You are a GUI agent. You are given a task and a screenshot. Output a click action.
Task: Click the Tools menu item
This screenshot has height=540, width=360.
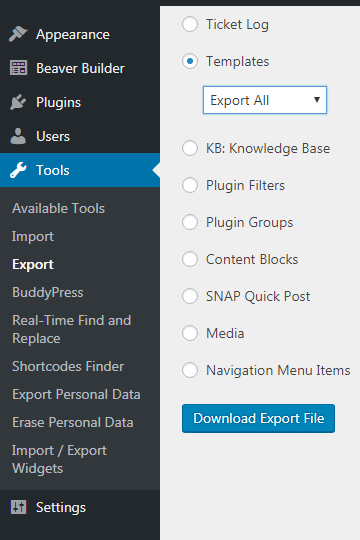pos(80,170)
